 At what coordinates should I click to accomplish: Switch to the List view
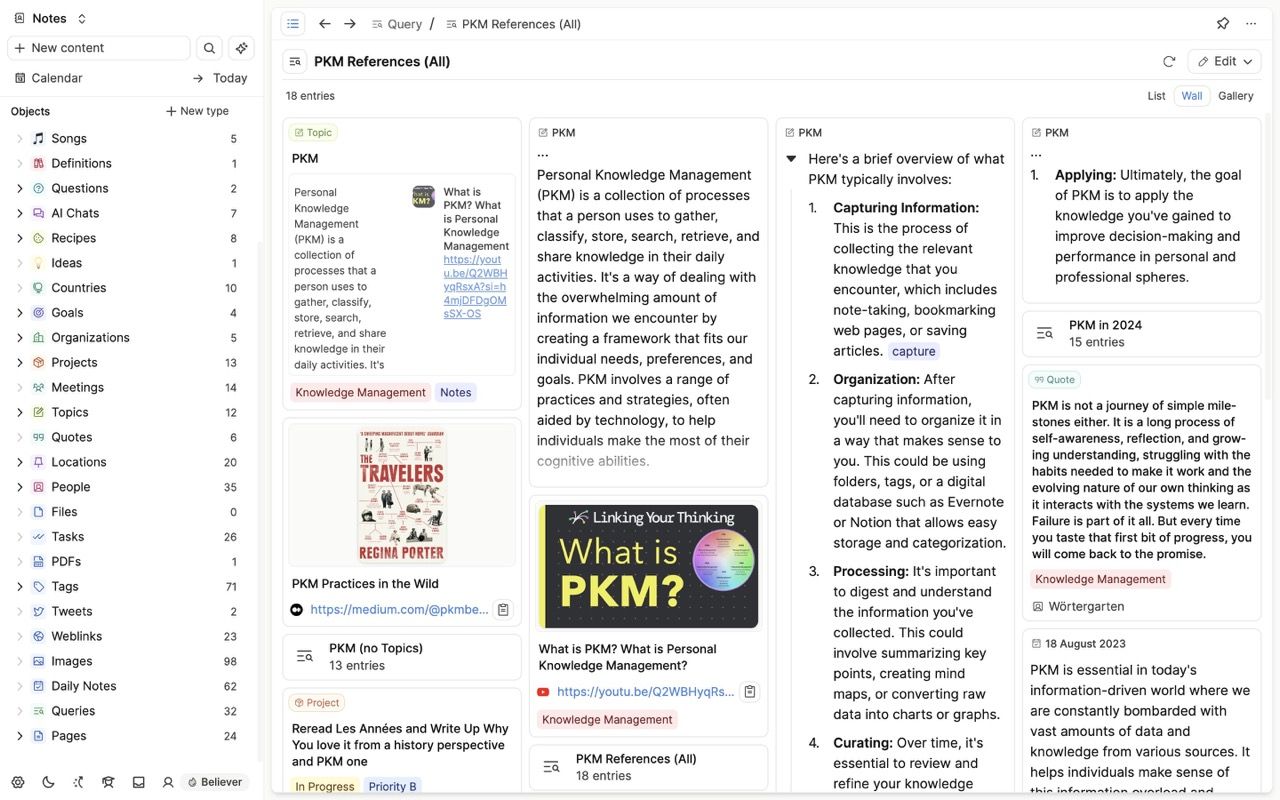pyautogui.click(x=1156, y=96)
